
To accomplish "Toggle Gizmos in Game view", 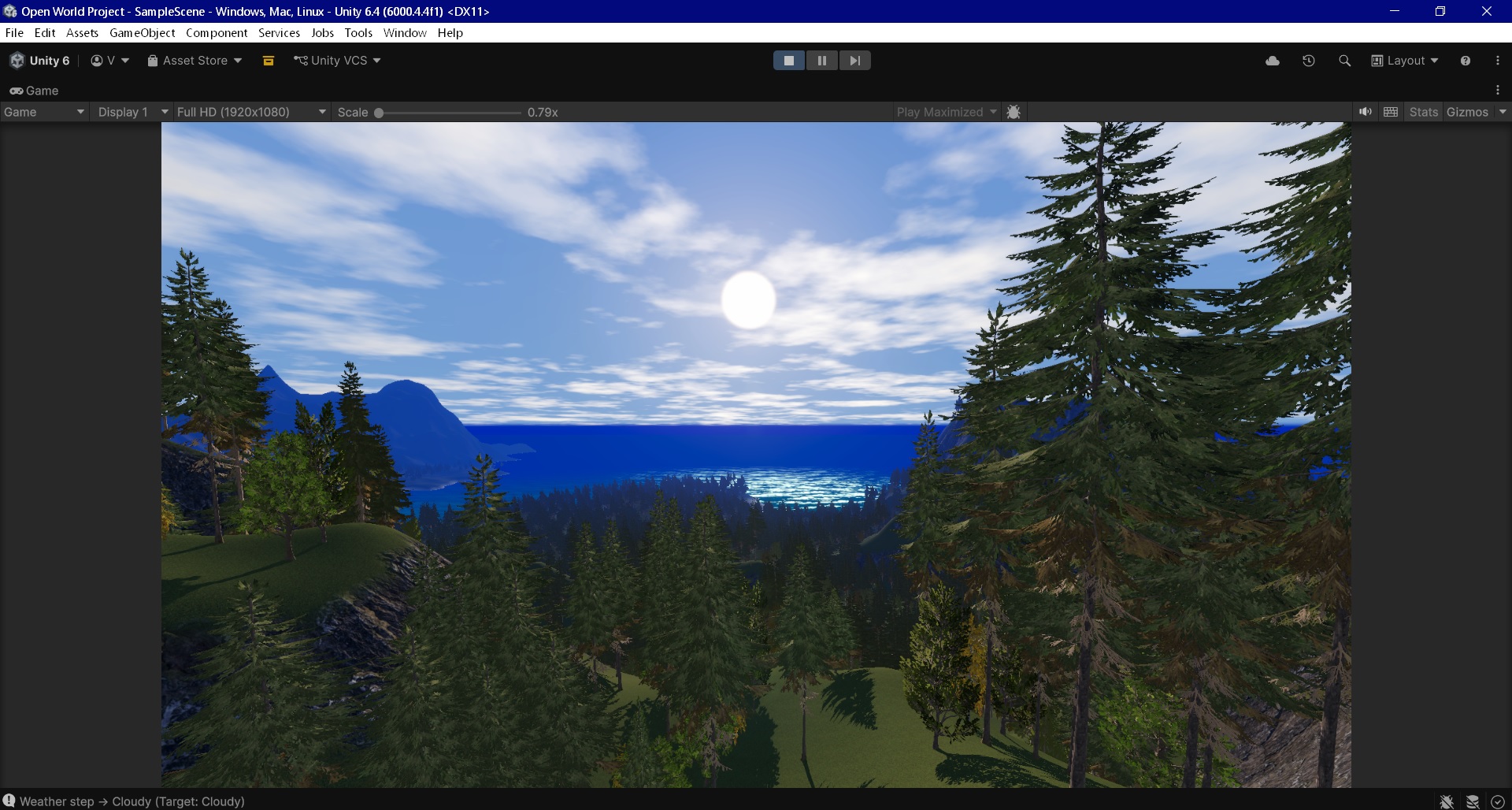I will click(1467, 112).
